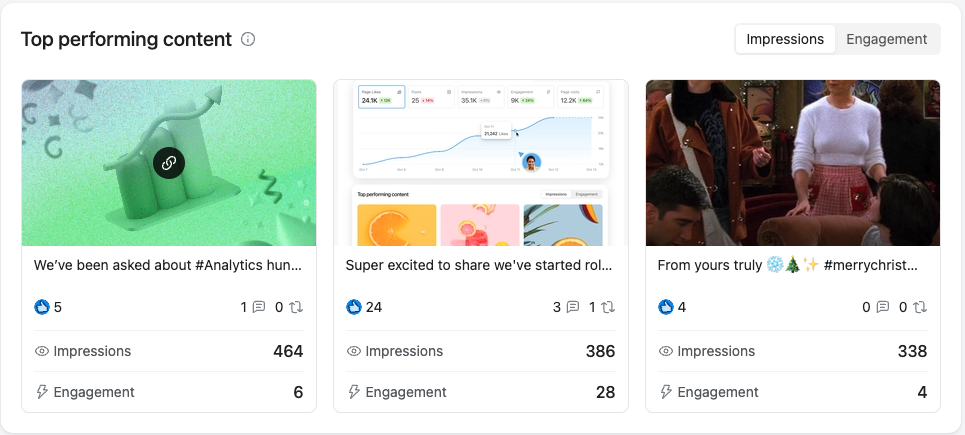
Task: Click the like icon on the Analytics post
Action: pyautogui.click(x=42, y=307)
